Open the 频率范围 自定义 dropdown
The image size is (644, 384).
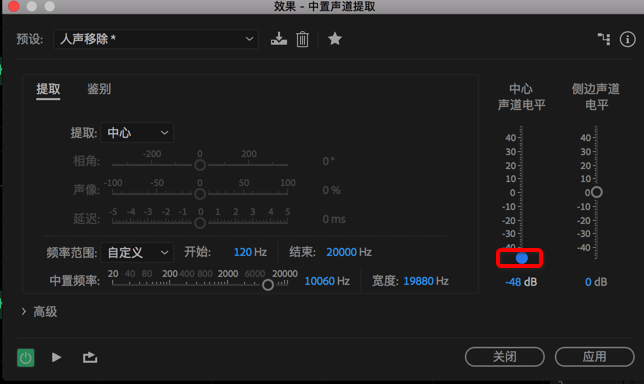(x=137, y=252)
